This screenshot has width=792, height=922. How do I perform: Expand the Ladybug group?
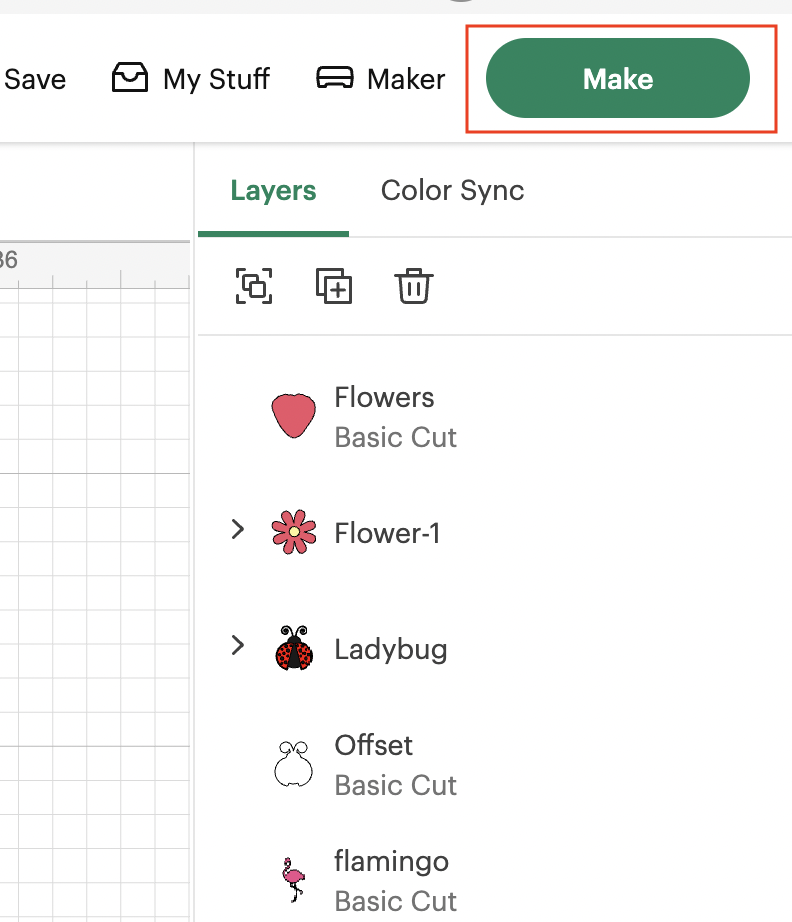(x=238, y=646)
